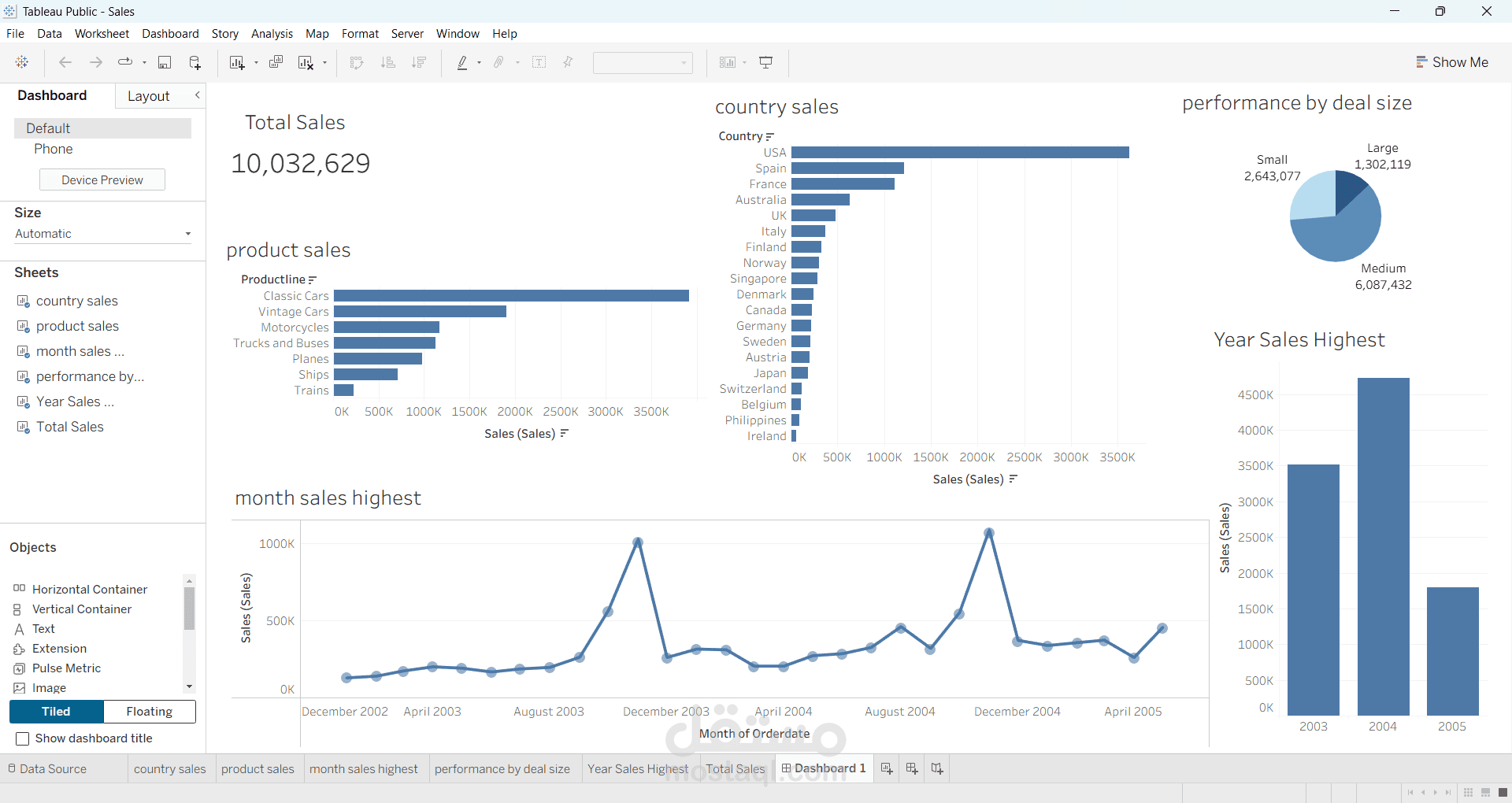Viewport: 1512px width, 803px height.
Task: Click the Objects list scrollbar down arrow
Action: tap(189, 686)
